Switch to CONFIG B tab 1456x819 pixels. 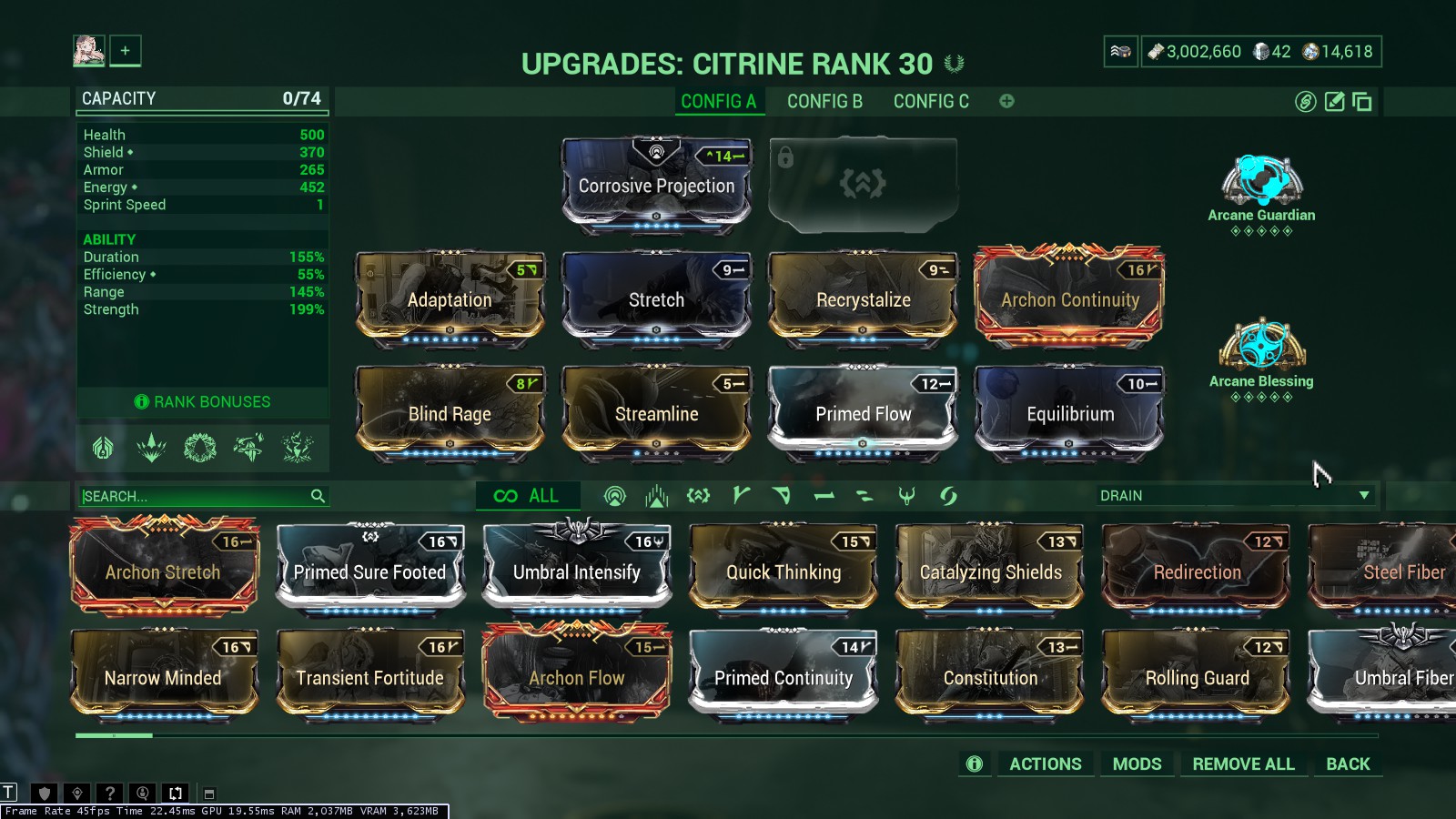tap(824, 101)
